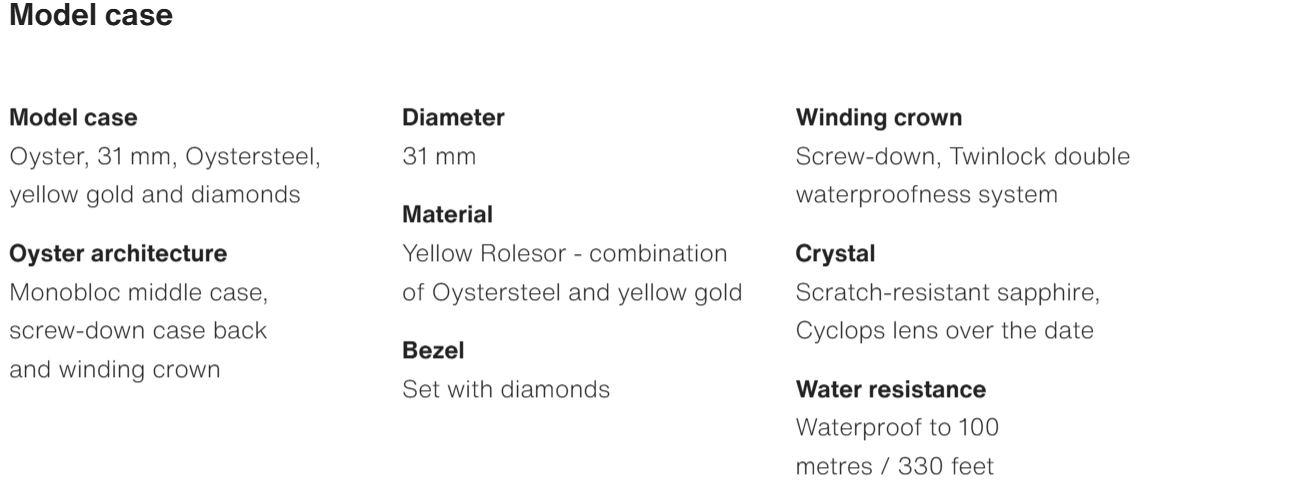Click the 'Material' specification label

(447, 215)
